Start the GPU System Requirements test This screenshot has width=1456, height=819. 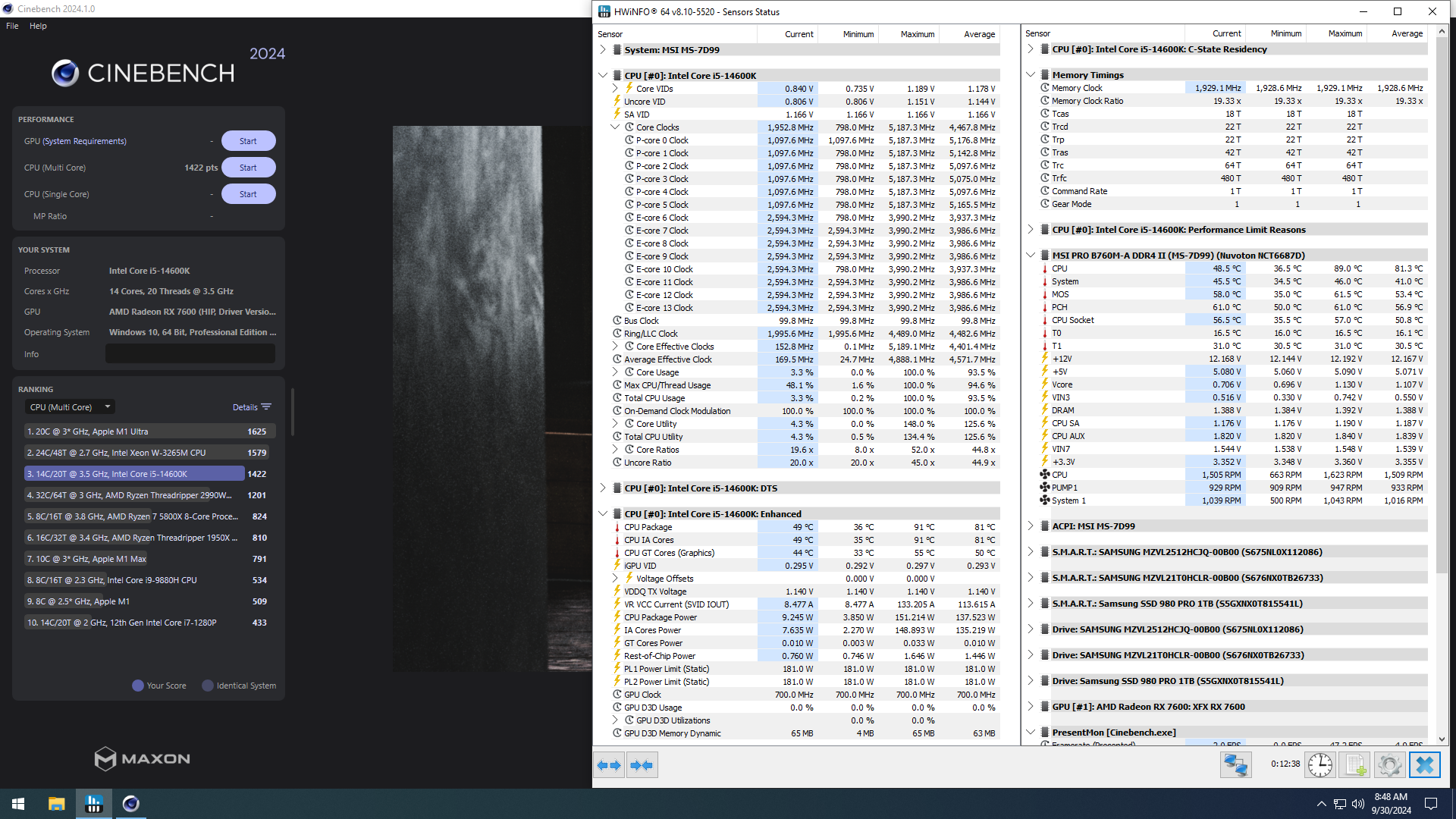248,141
